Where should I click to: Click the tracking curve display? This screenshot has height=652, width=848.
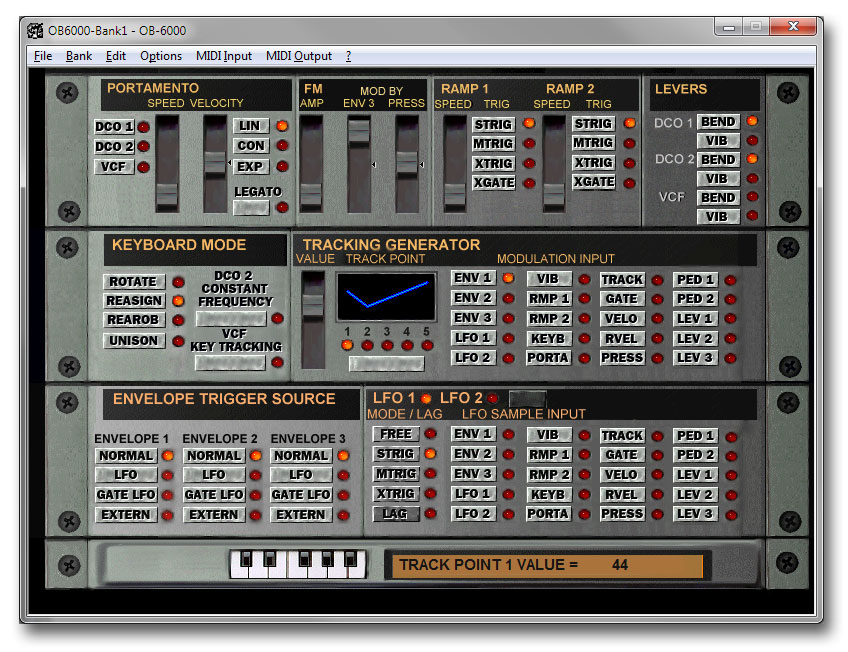coord(386,297)
